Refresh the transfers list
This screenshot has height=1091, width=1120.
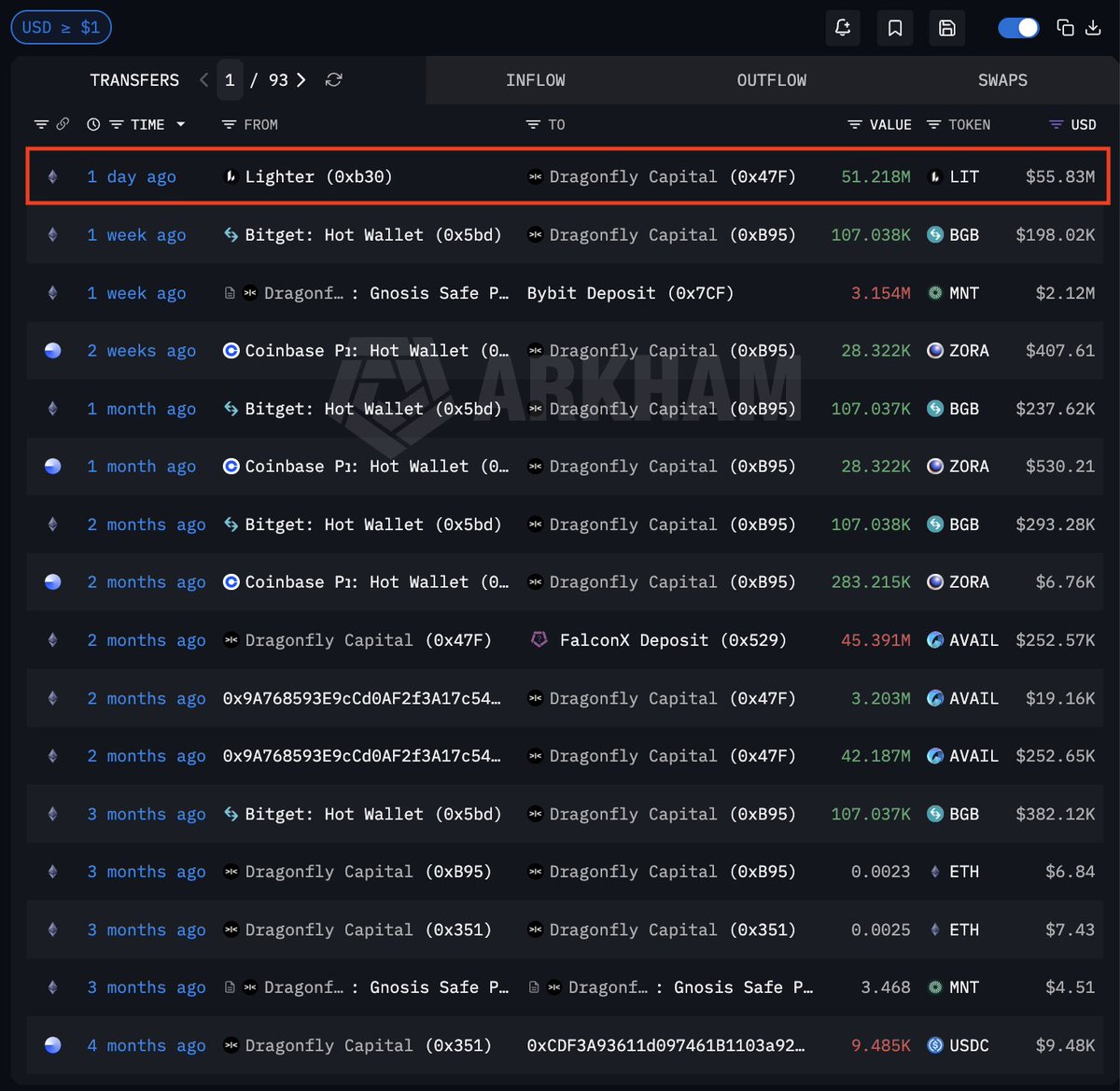(333, 80)
